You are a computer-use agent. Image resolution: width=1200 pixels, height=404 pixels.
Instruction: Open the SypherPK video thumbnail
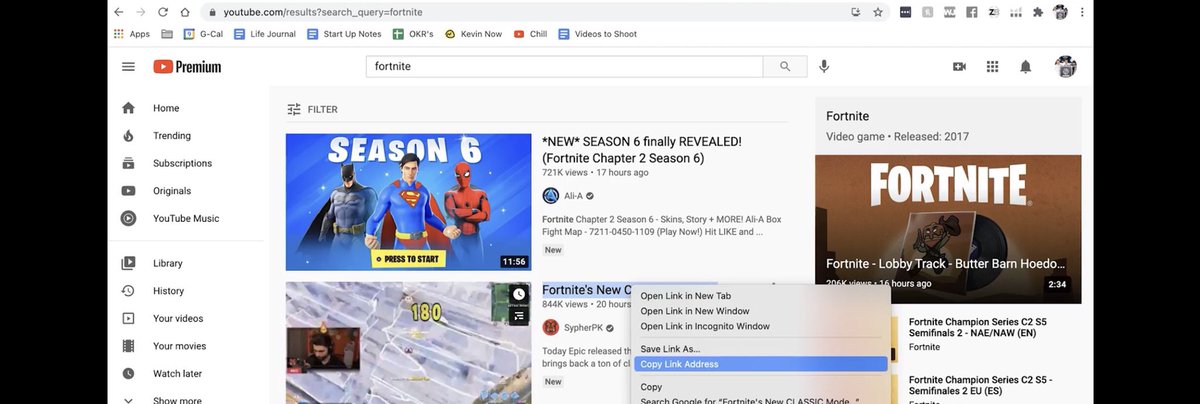click(x=408, y=343)
